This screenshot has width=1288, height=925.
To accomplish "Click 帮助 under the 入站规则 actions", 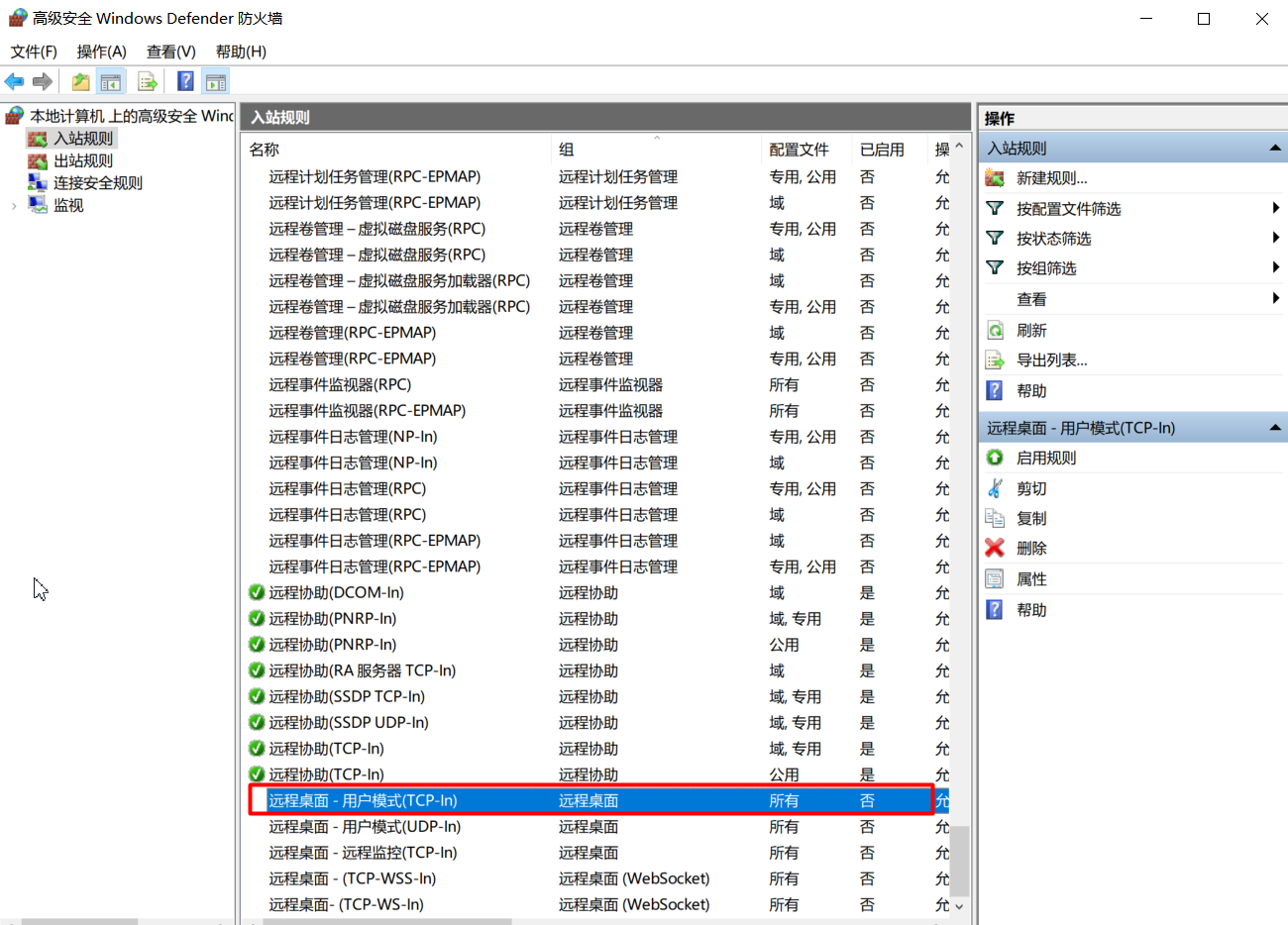I will point(1031,391).
